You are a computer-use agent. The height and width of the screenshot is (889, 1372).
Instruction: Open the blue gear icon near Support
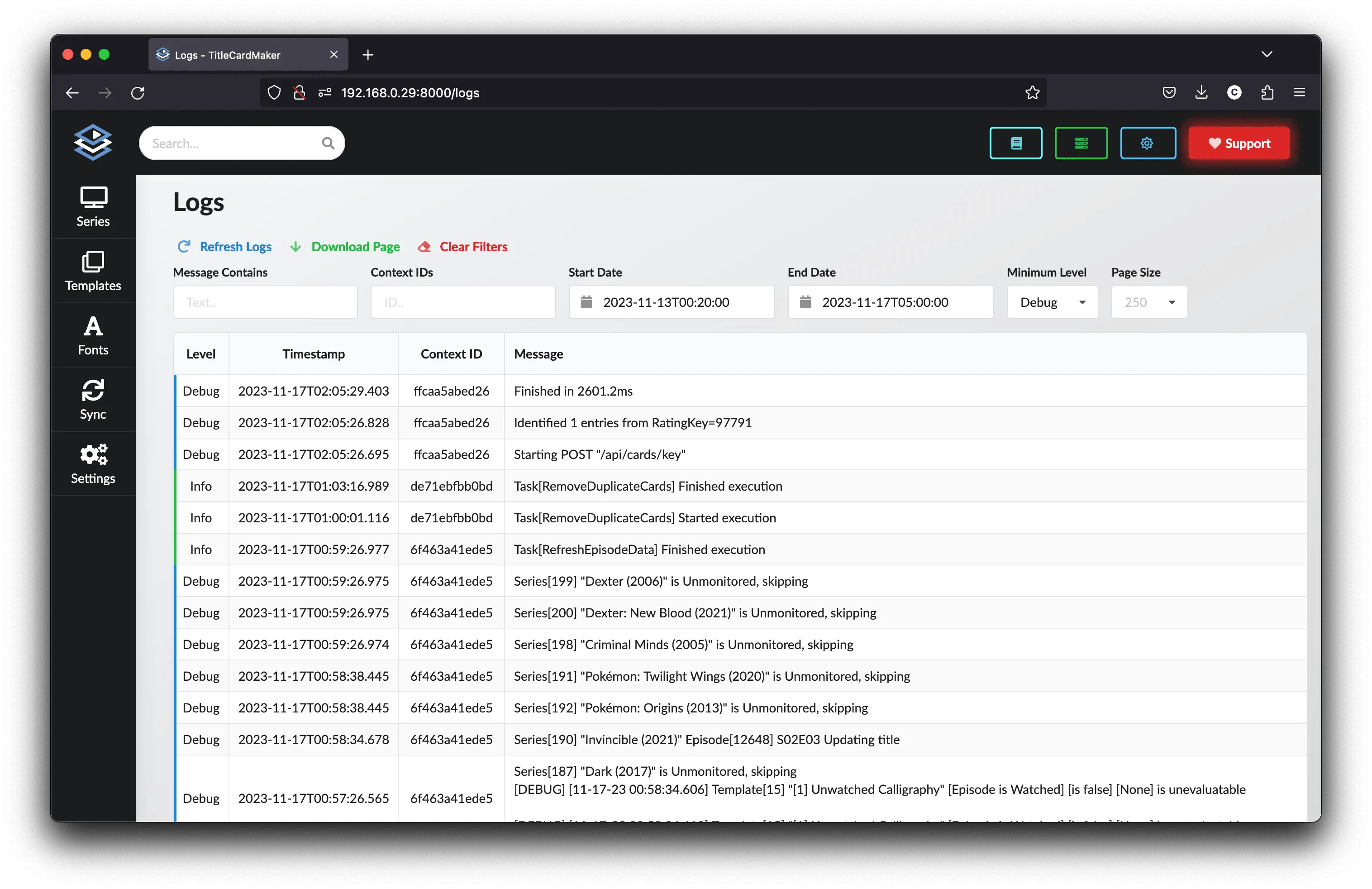click(1148, 143)
